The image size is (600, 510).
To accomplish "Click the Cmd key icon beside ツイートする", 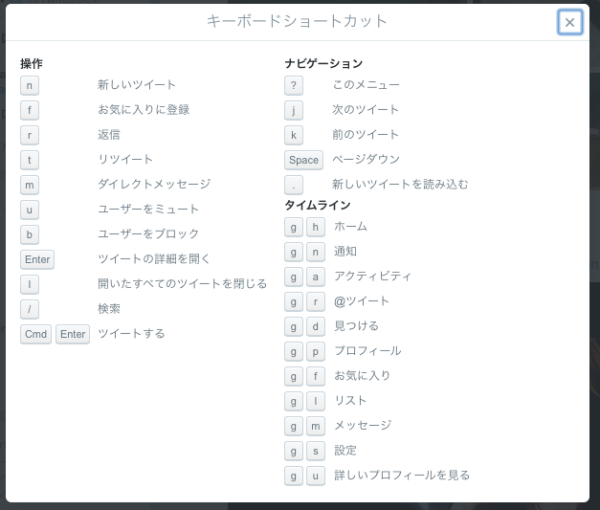I will [36, 334].
